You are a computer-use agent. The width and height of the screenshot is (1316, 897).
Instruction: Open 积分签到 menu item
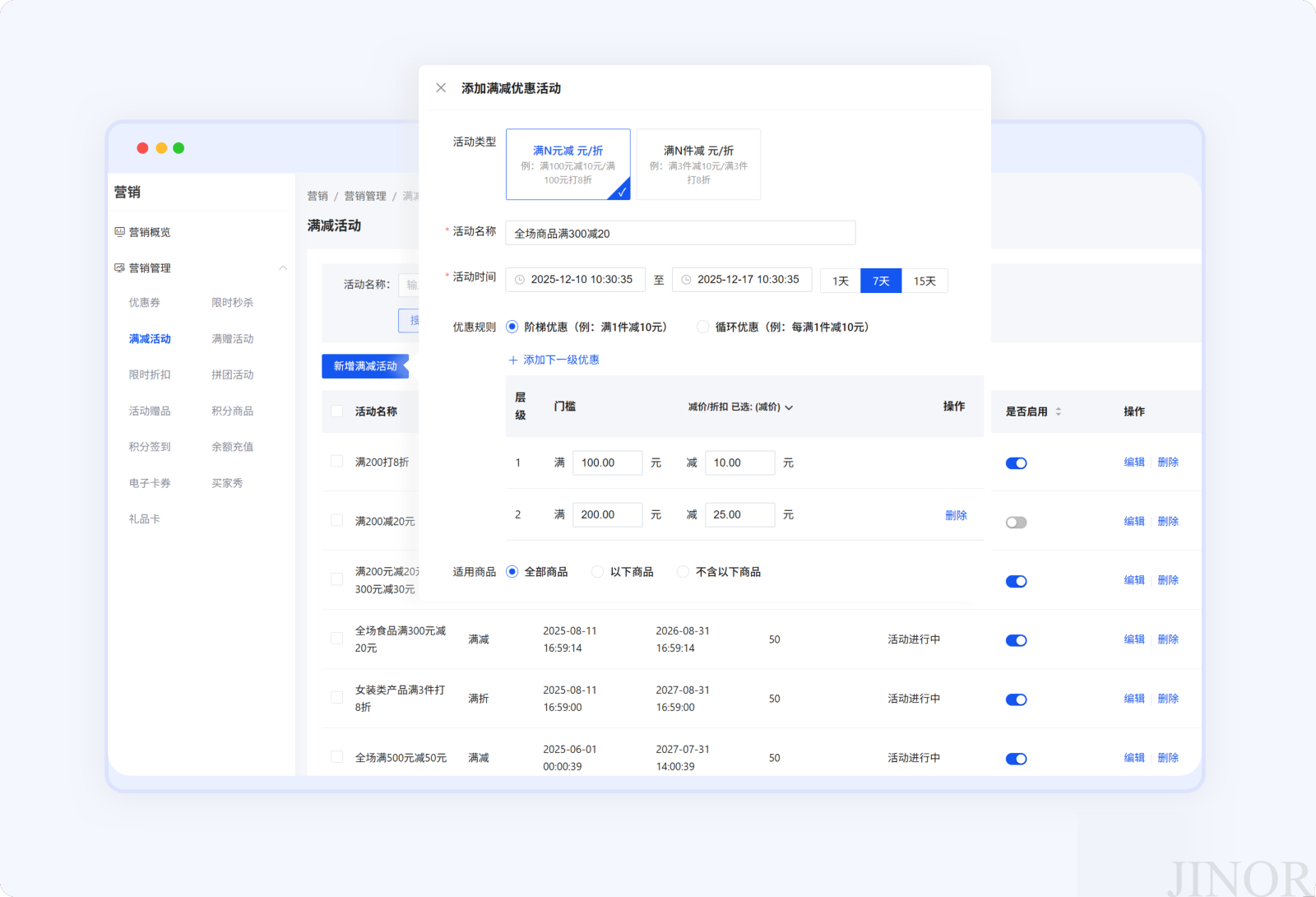150,447
